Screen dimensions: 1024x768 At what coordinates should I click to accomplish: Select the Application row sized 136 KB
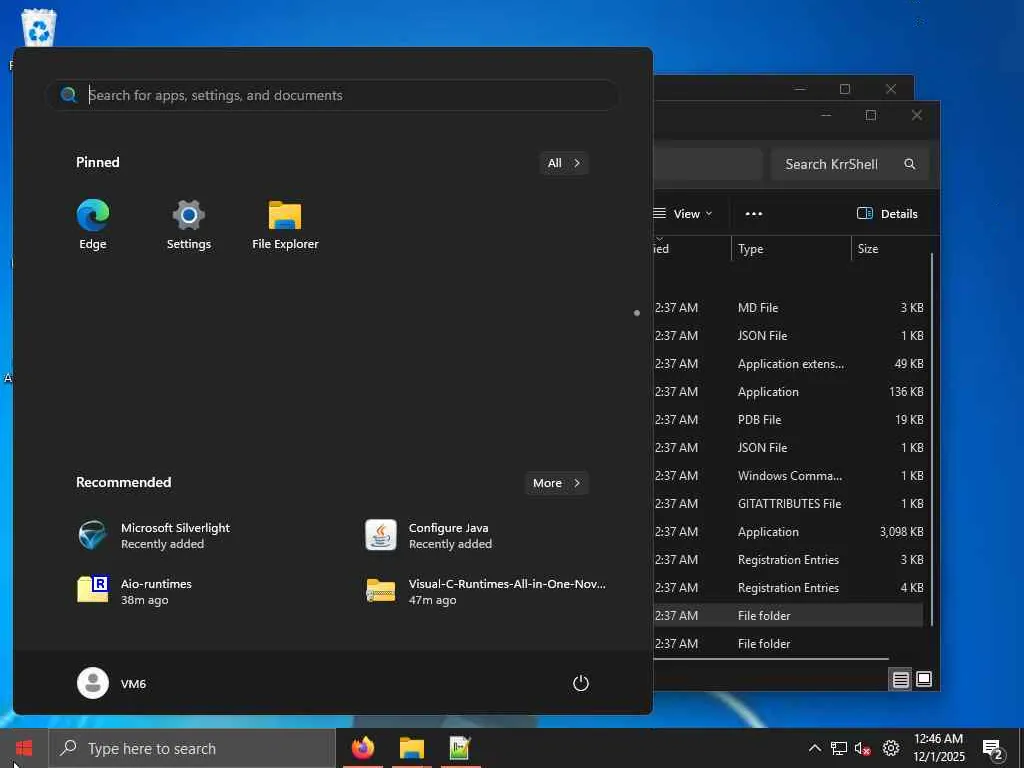[x=788, y=392]
